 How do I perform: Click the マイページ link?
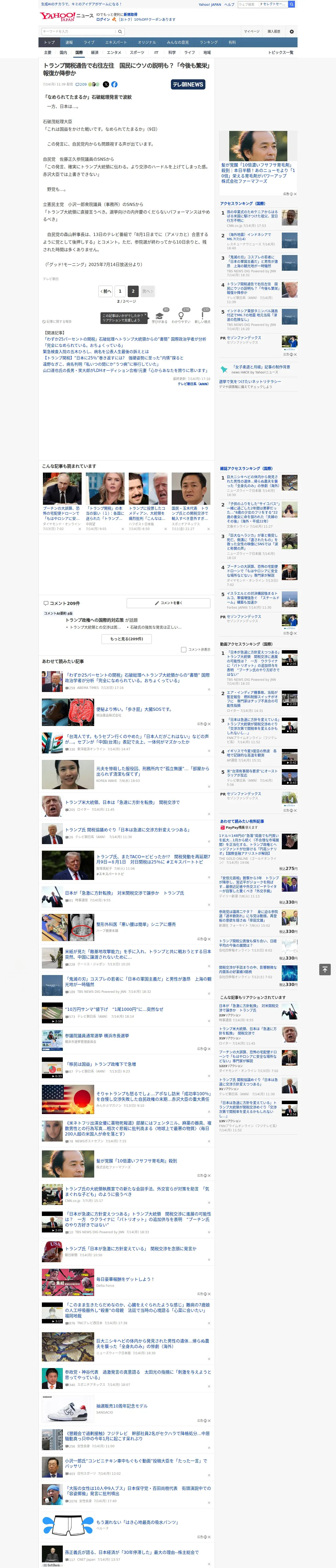(251, 31)
